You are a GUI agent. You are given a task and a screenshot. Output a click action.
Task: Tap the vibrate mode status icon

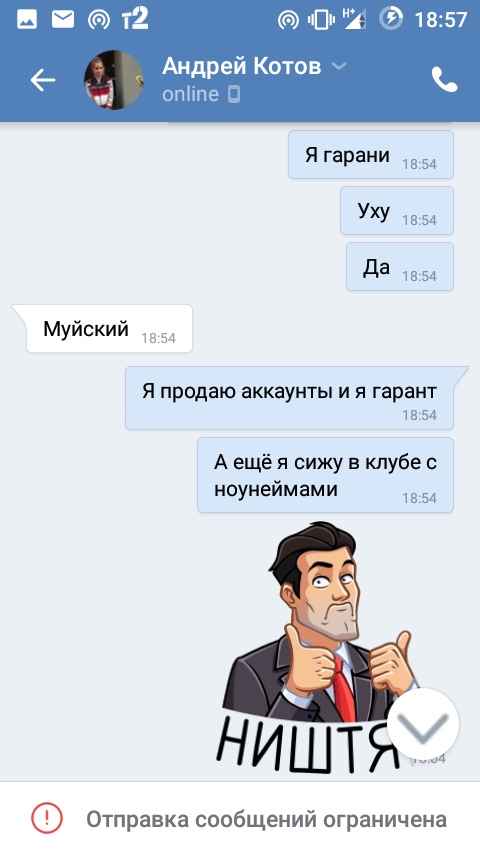point(321,20)
